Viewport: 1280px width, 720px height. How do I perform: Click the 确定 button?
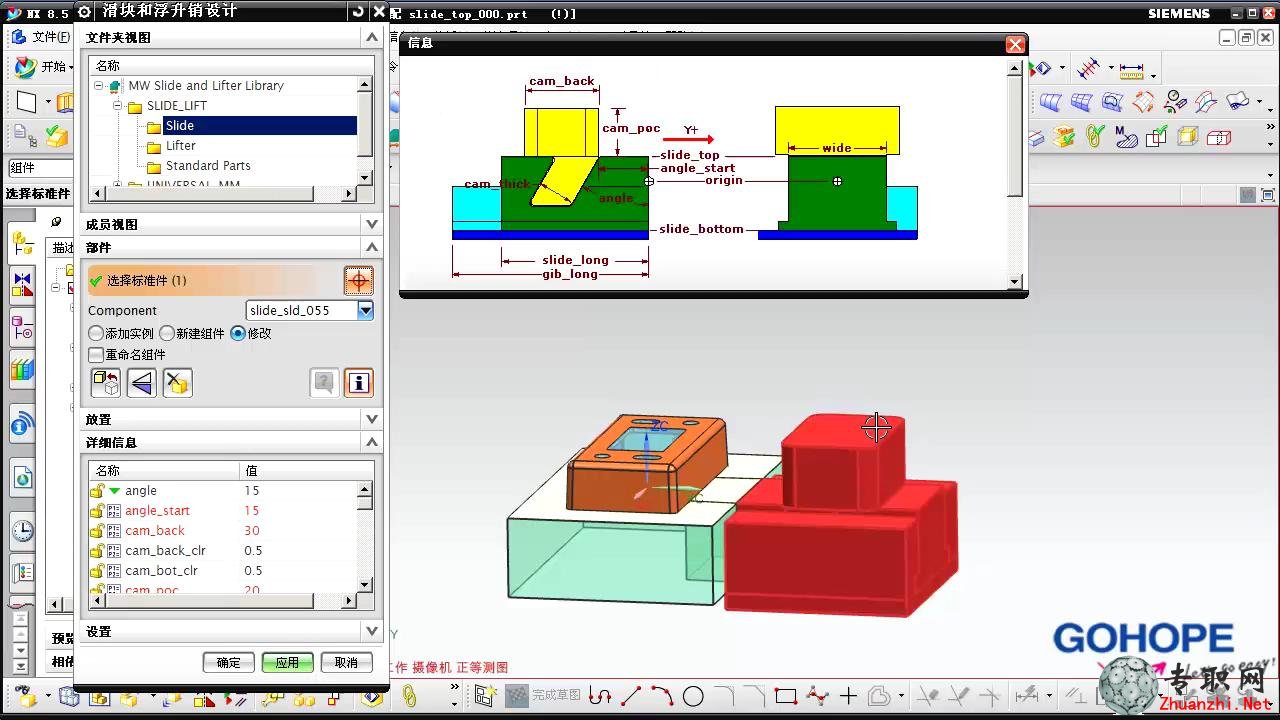(x=228, y=662)
